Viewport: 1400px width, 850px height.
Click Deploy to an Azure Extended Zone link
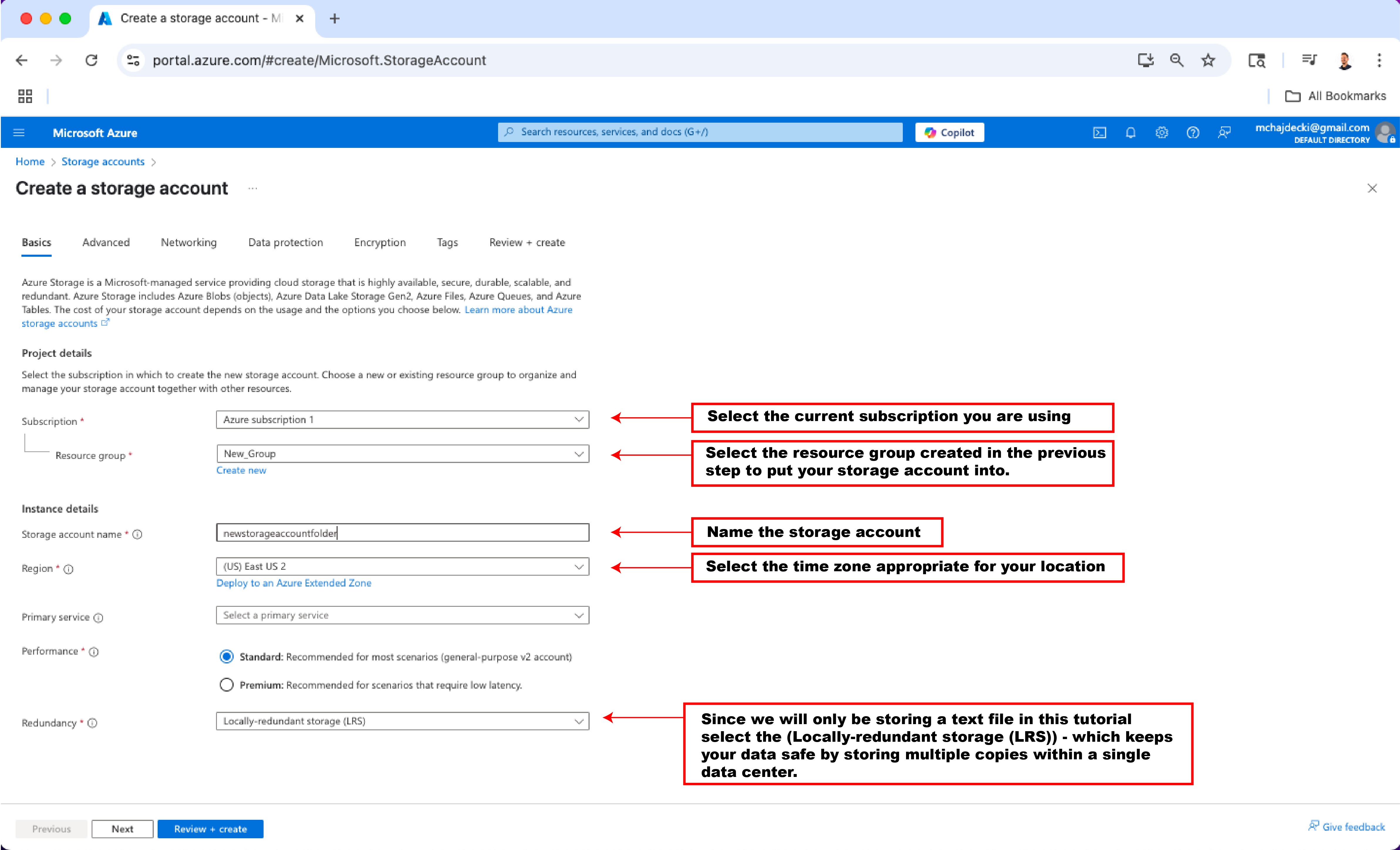click(294, 583)
